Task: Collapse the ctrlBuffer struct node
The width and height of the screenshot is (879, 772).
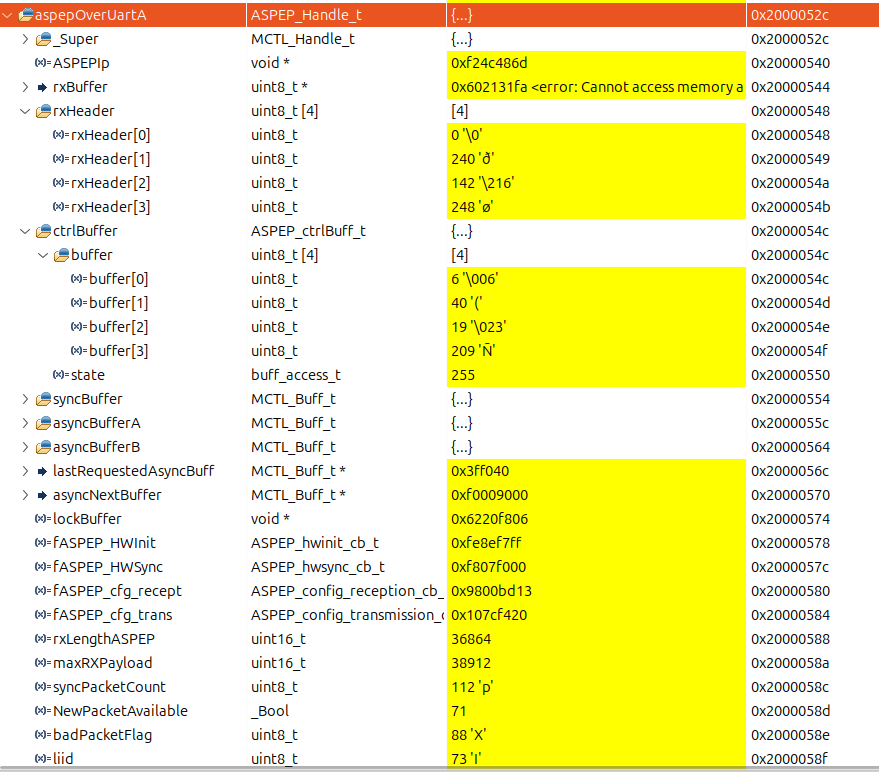Action: [x=25, y=231]
